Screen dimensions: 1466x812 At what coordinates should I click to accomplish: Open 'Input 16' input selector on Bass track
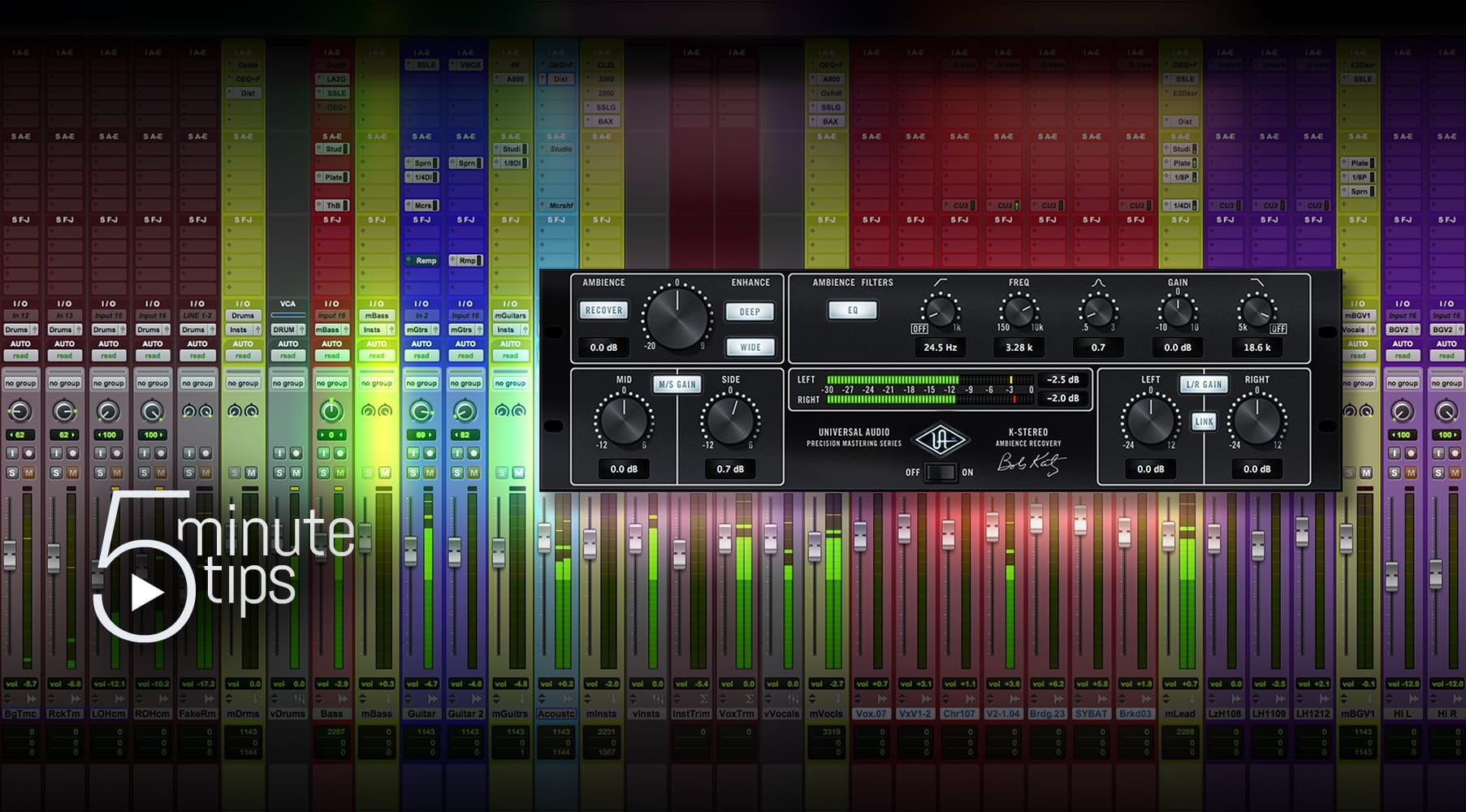click(331, 316)
